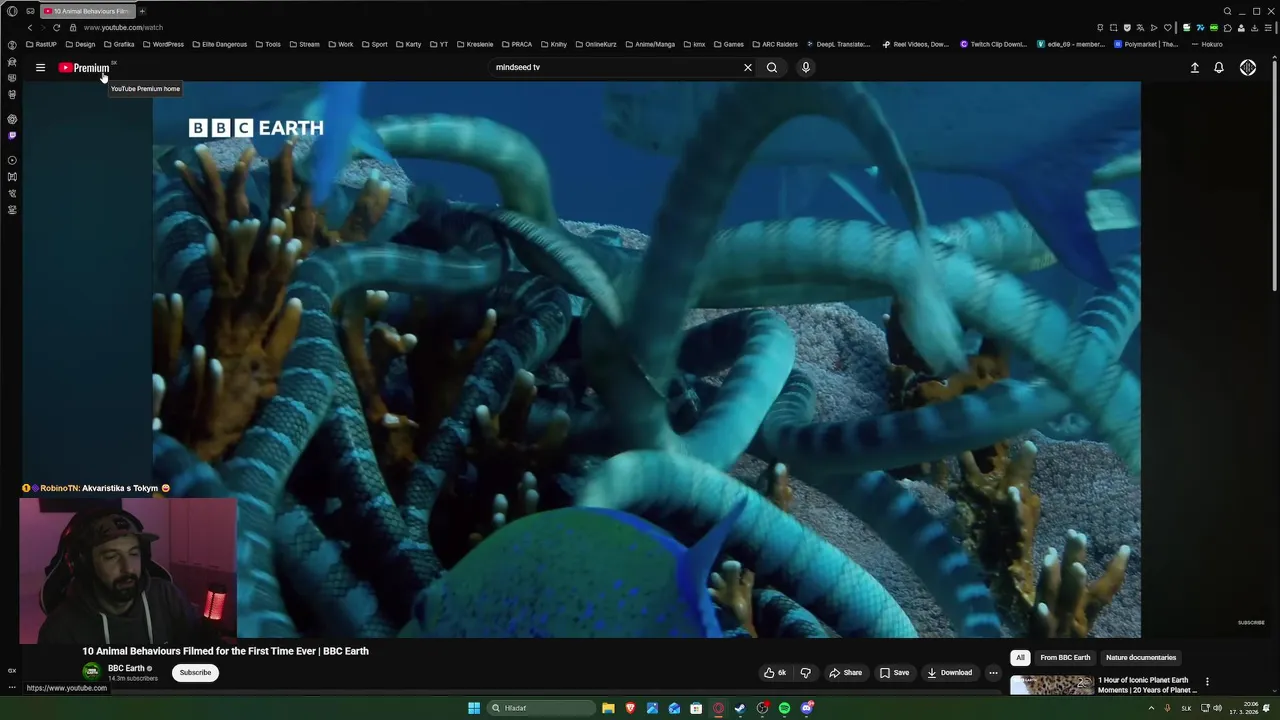
Task: Click the heart icon in browser toolbar
Action: 1167,28
